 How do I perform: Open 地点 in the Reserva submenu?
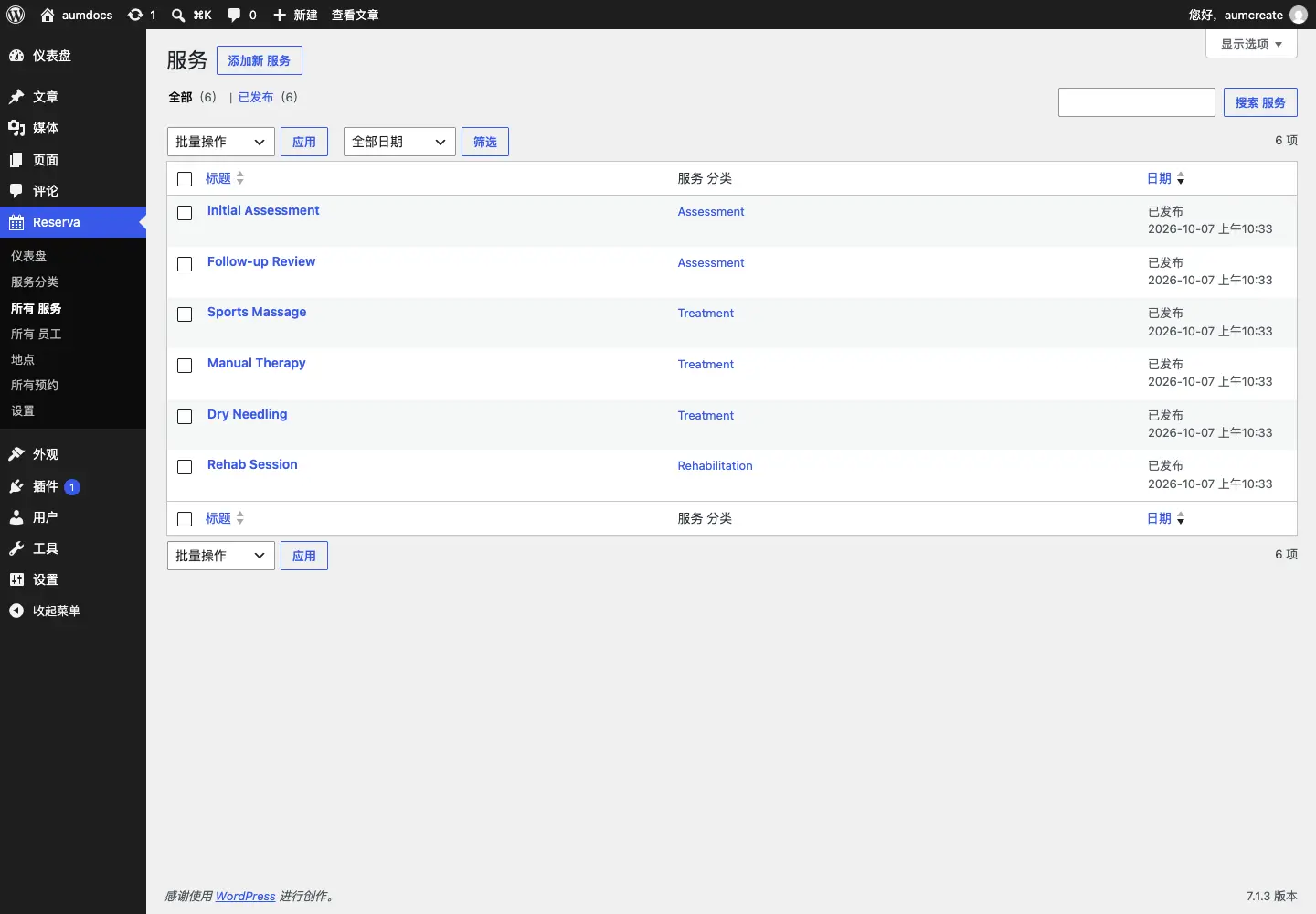coord(23,359)
